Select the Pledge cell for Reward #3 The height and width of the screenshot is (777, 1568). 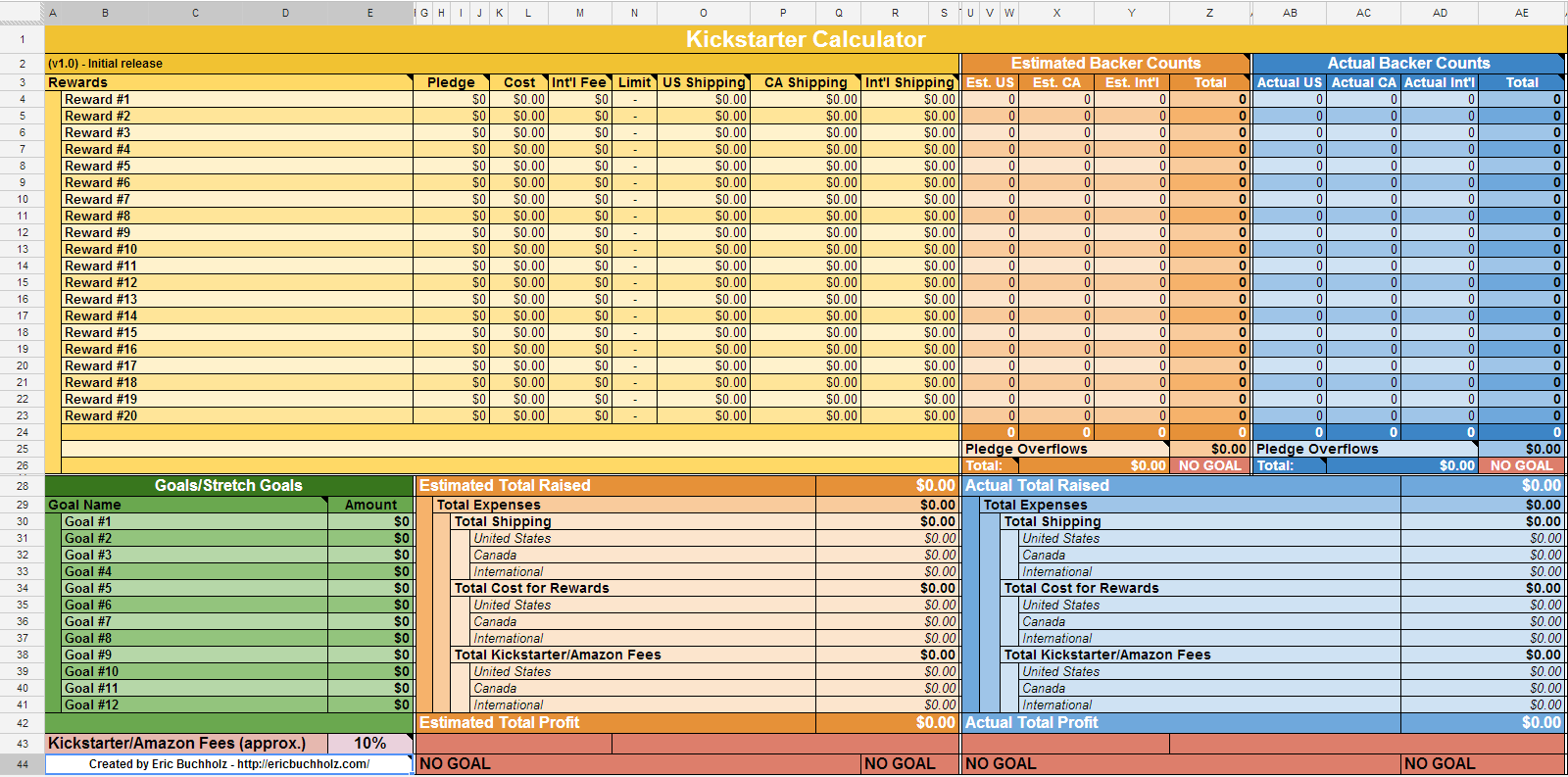point(451,133)
